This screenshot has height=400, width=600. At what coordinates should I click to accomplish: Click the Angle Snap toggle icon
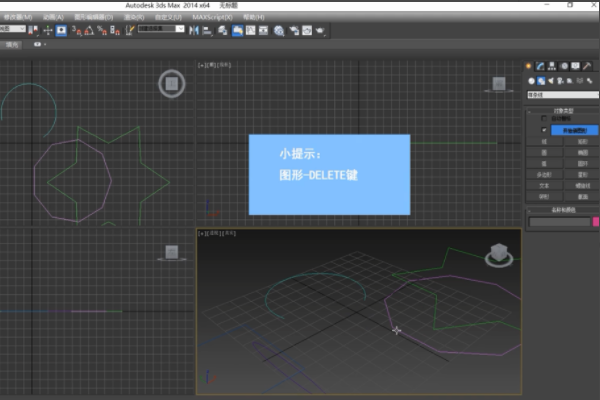(89, 30)
